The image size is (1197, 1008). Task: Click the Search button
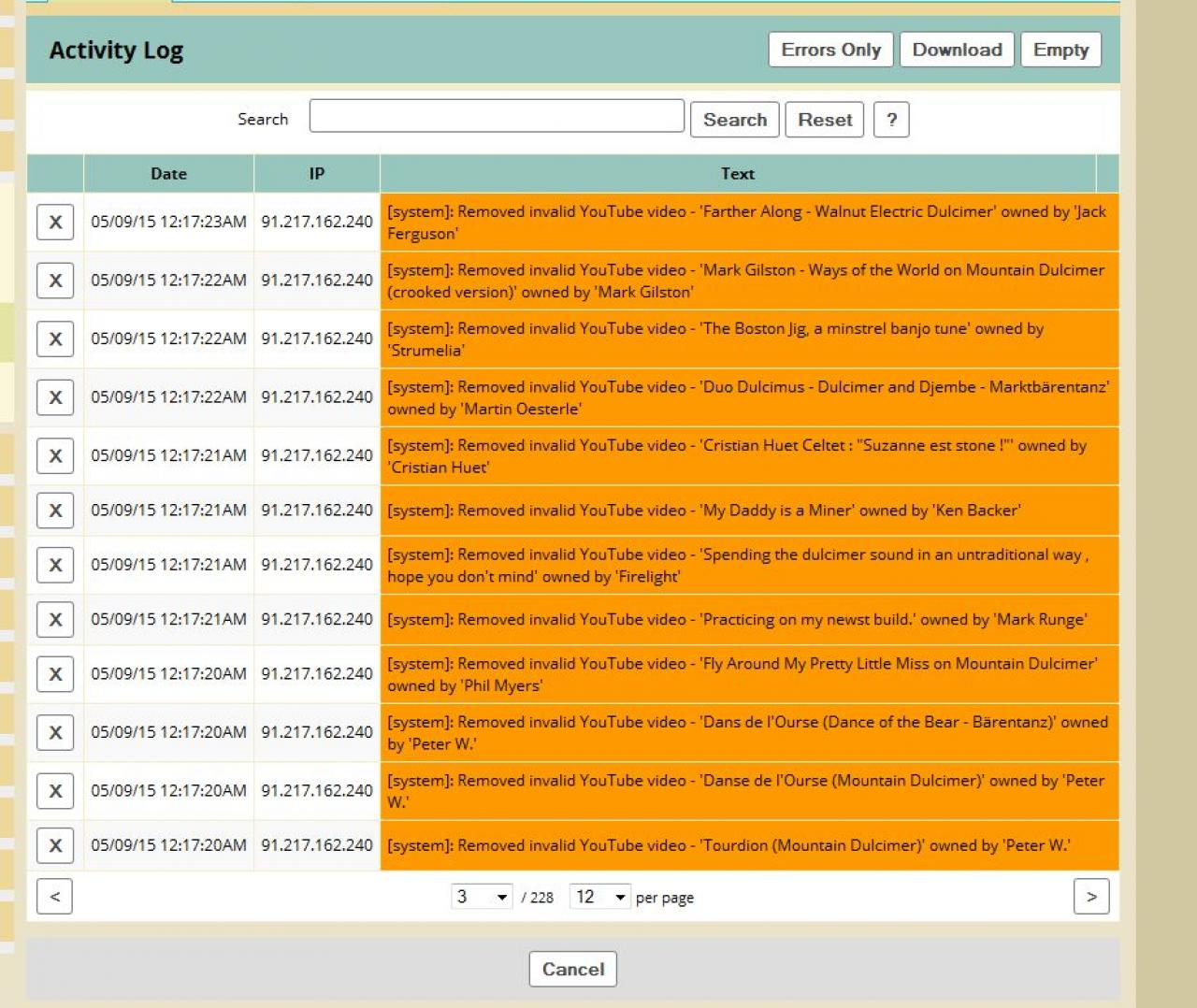pos(734,120)
